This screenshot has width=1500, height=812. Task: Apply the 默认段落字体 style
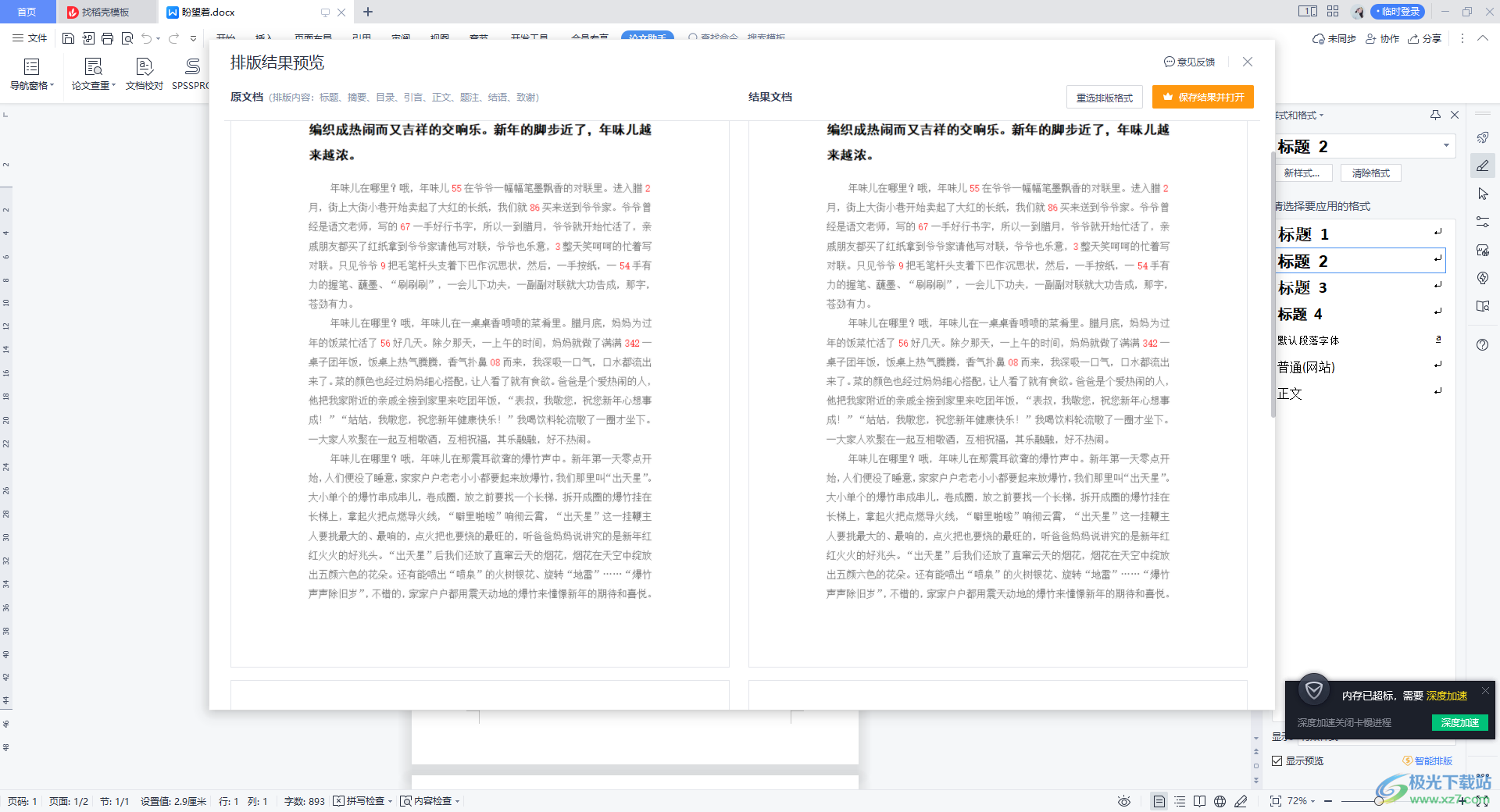pyautogui.click(x=1360, y=340)
